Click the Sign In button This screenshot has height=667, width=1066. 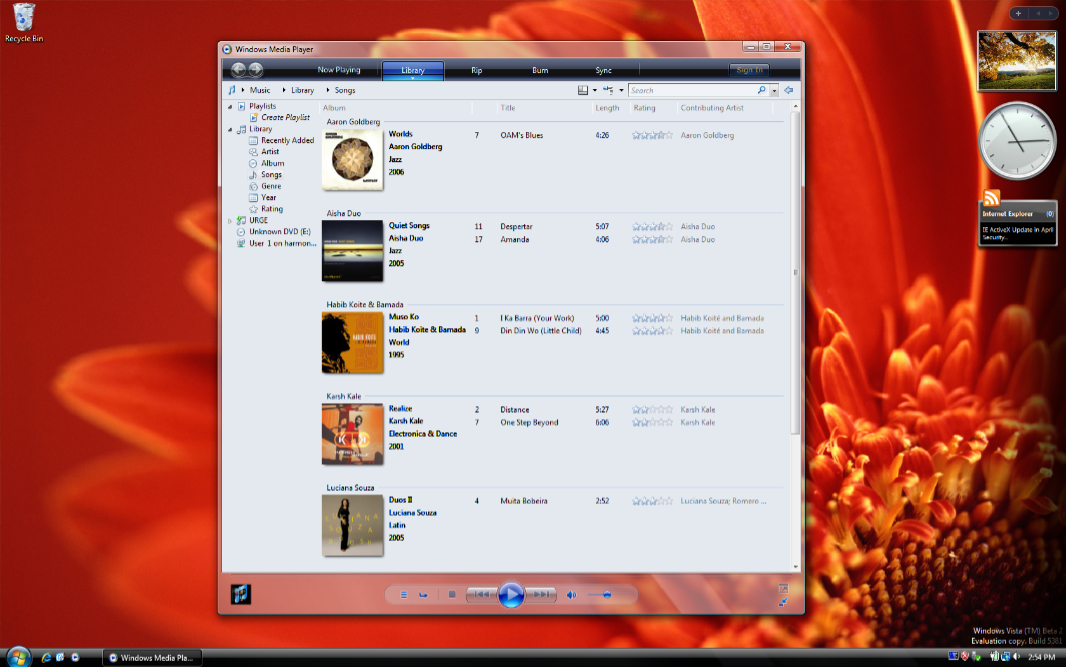pos(749,70)
